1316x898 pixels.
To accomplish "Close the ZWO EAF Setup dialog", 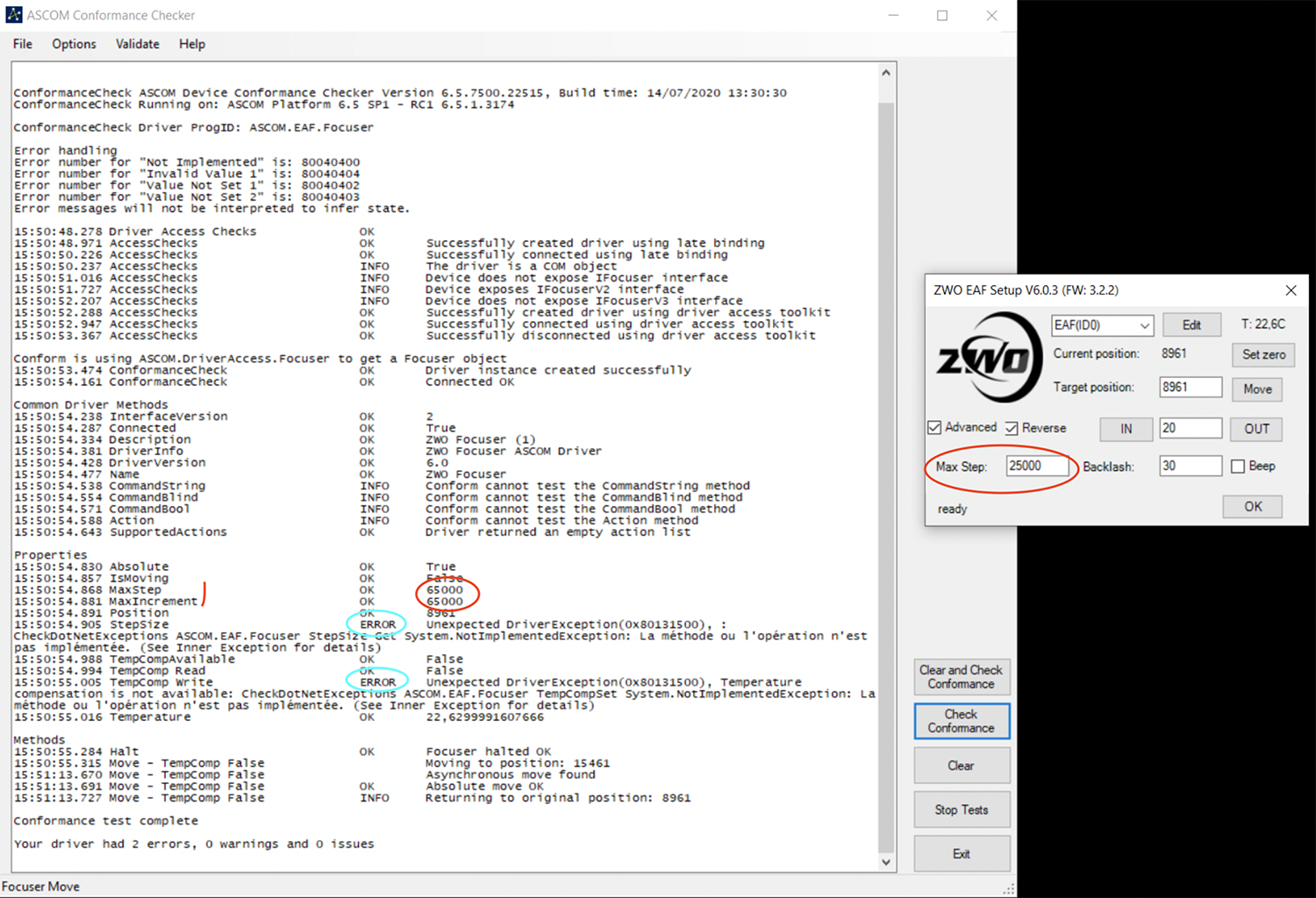I will (x=1291, y=290).
